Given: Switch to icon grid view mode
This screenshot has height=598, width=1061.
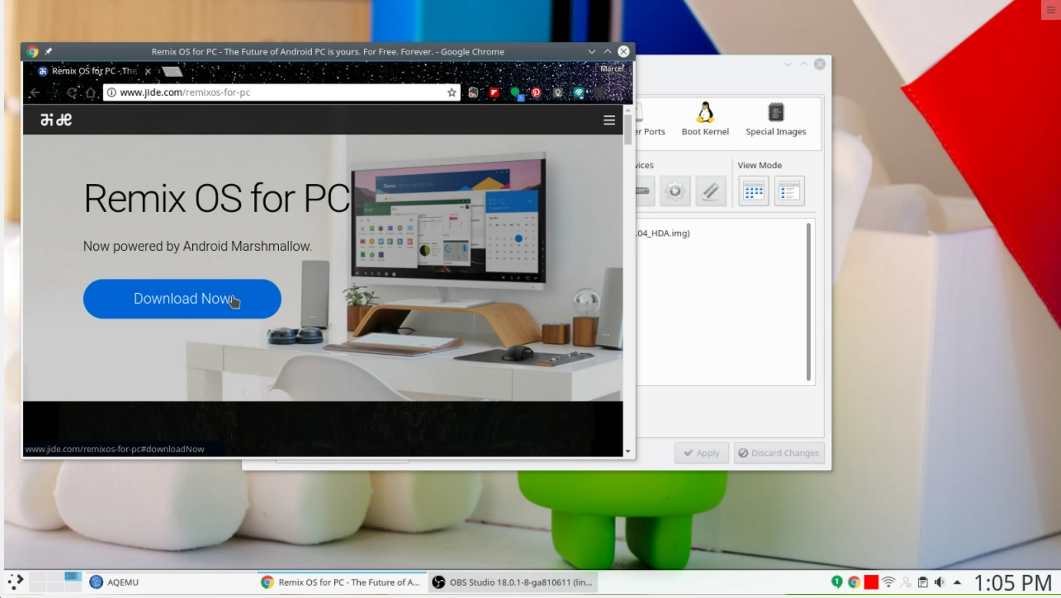Looking at the screenshot, I should 753,191.
